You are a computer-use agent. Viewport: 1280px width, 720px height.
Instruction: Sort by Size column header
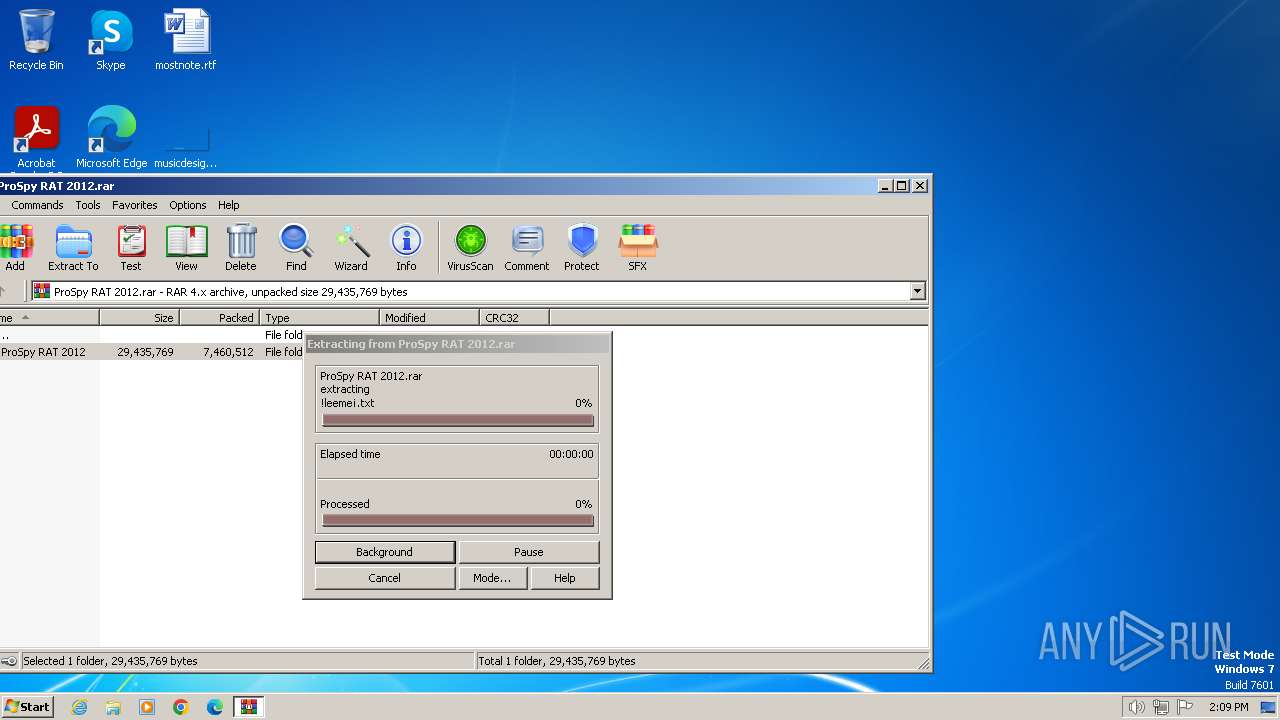pos(140,318)
